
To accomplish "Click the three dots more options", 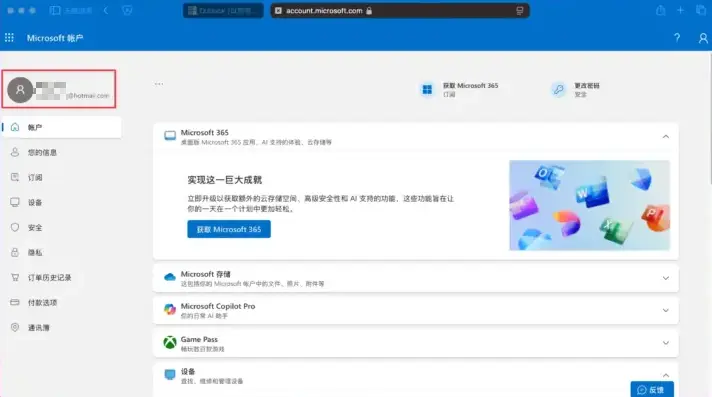I will click(159, 84).
